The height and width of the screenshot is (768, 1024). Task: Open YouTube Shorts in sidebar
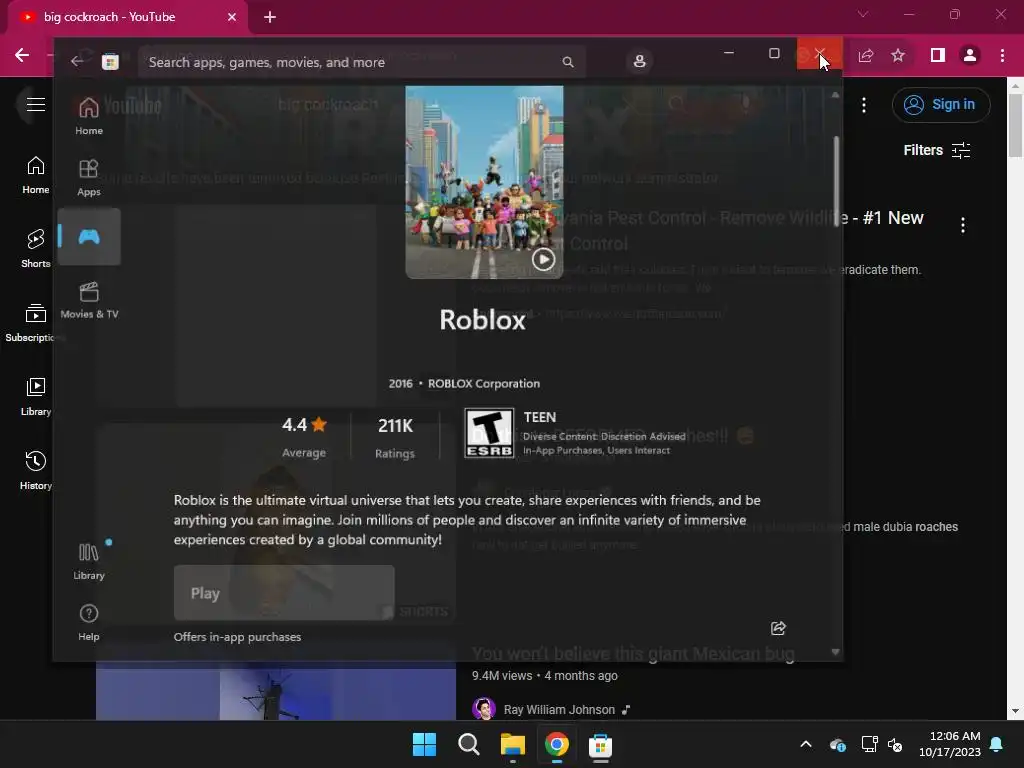pyautogui.click(x=36, y=249)
